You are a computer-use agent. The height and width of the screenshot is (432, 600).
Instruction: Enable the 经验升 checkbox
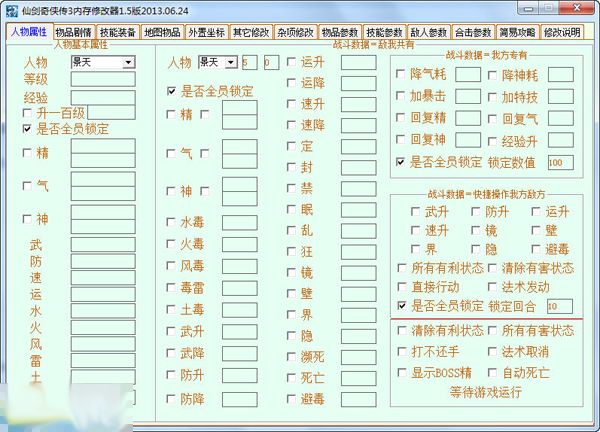click(492, 142)
